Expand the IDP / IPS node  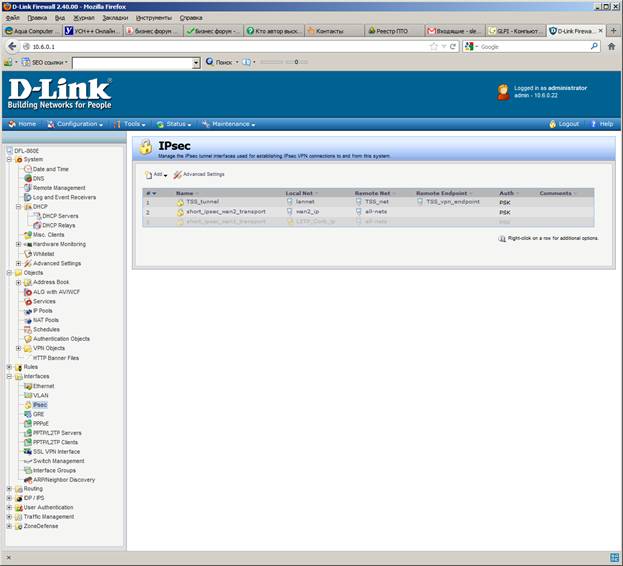click(x=9, y=498)
